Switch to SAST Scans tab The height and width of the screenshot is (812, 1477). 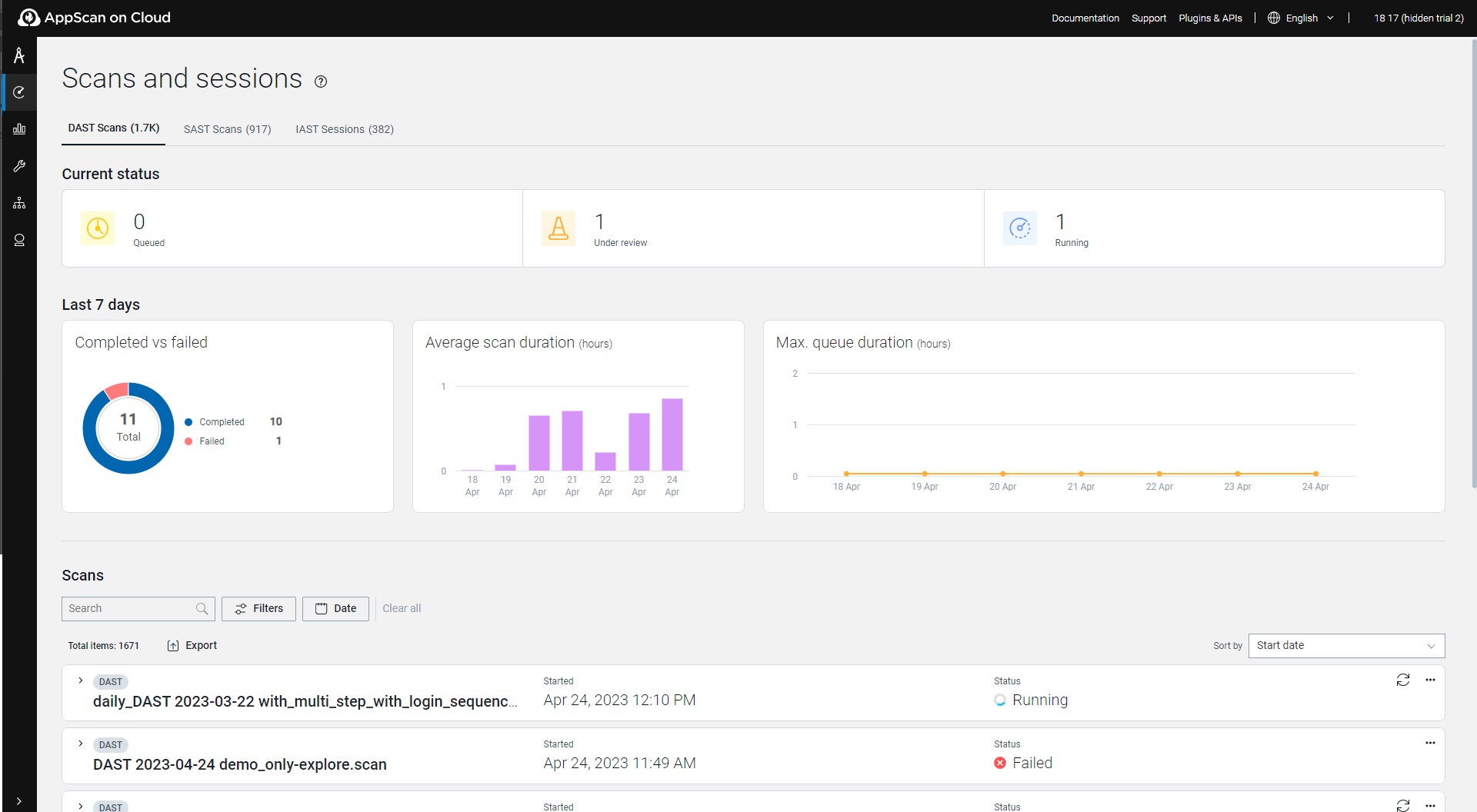point(227,129)
